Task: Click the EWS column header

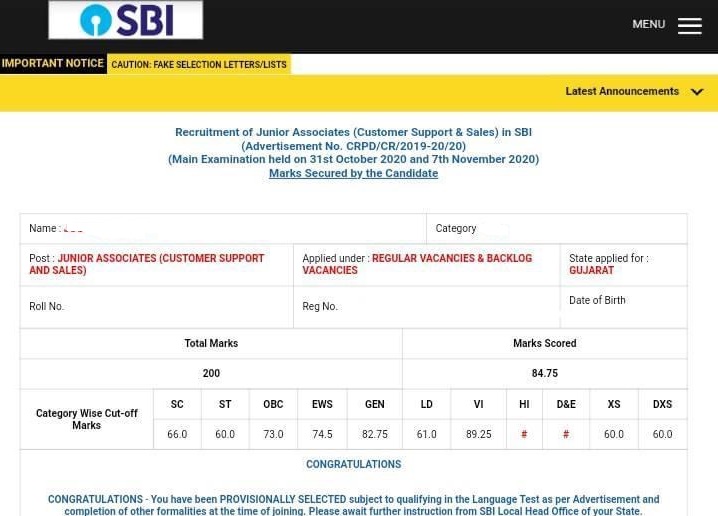Action: (322, 404)
